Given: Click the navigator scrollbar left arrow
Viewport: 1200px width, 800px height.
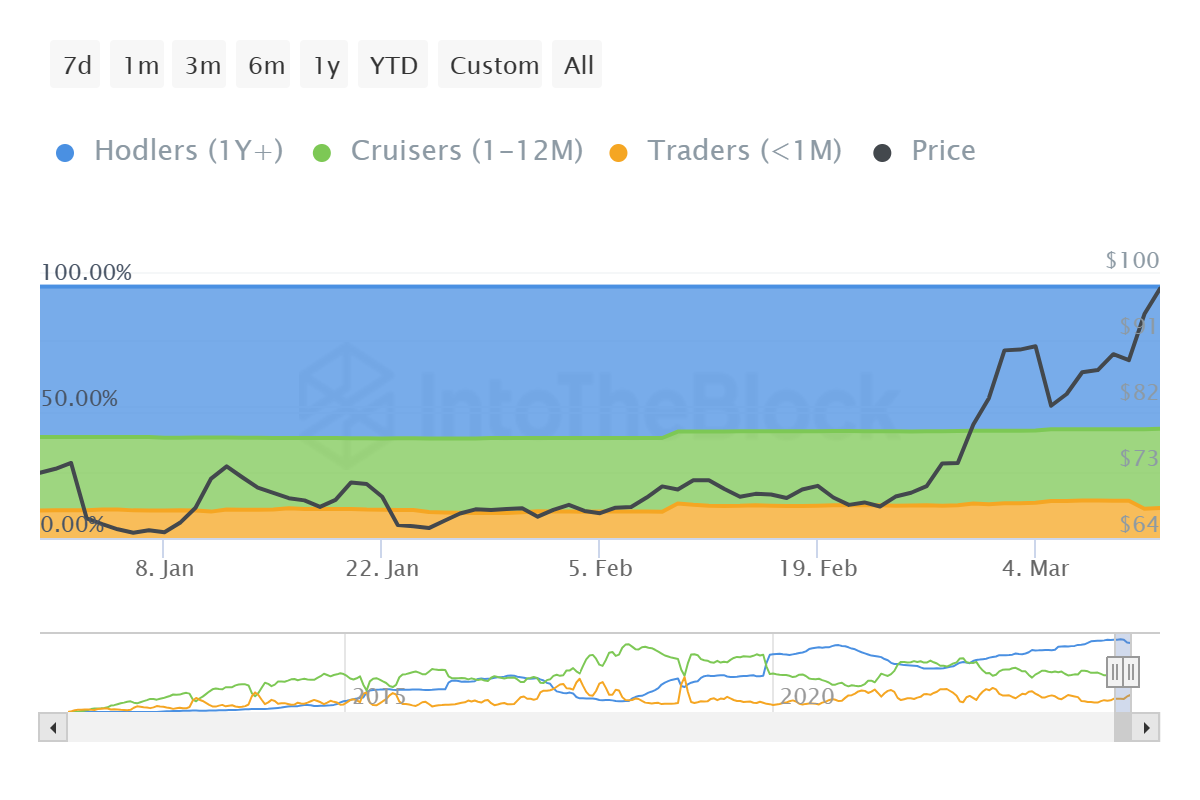Looking at the screenshot, I should point(53,727).
